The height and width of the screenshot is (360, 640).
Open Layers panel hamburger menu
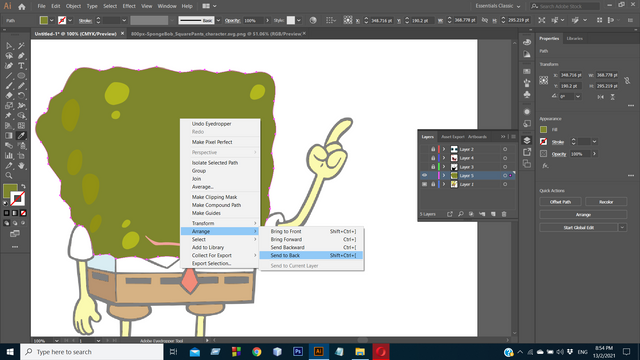(x=513, y=137)
